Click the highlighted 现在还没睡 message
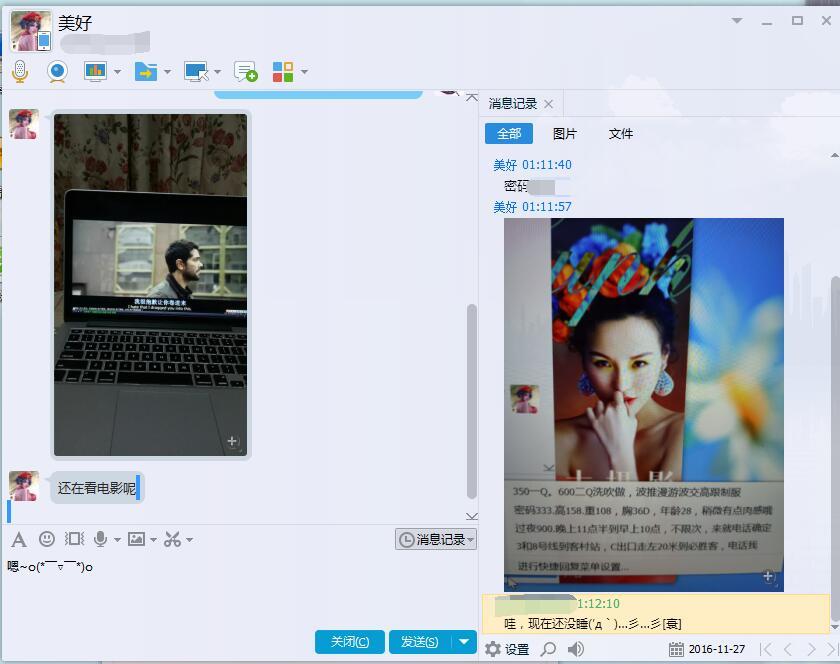Image resolution: width=840 pixels, height=664 pixels. pyautogui.click(x=592, y=623)
